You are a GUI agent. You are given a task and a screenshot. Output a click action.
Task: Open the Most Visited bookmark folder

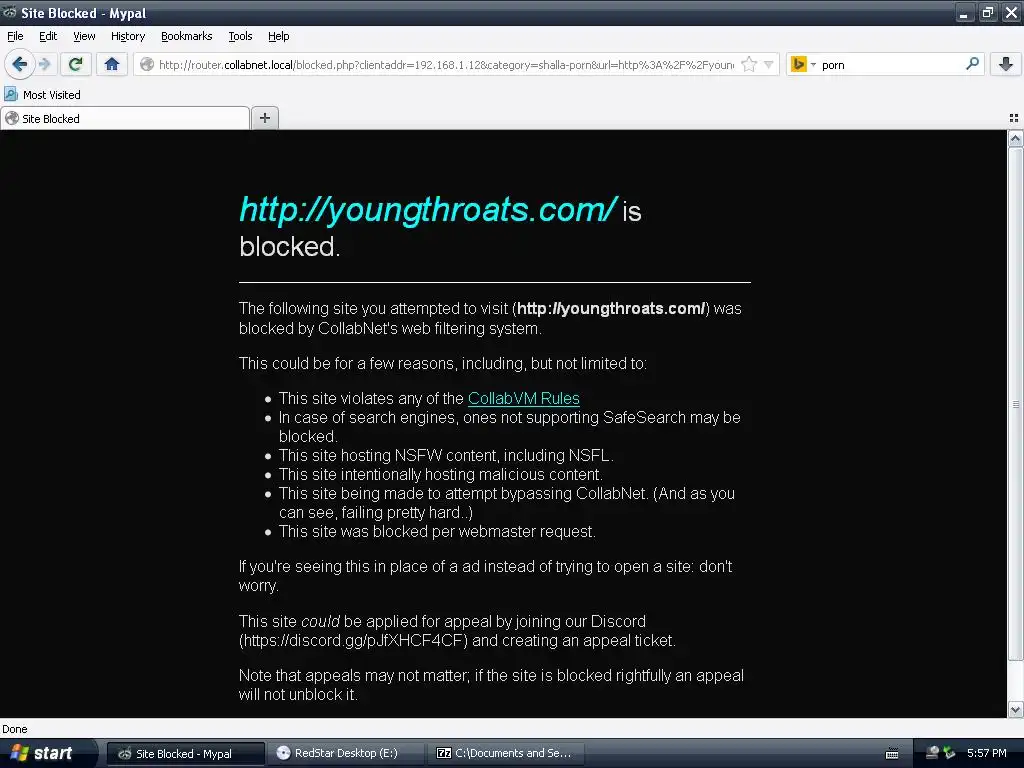pyautogui.click(x=43, y=95)
